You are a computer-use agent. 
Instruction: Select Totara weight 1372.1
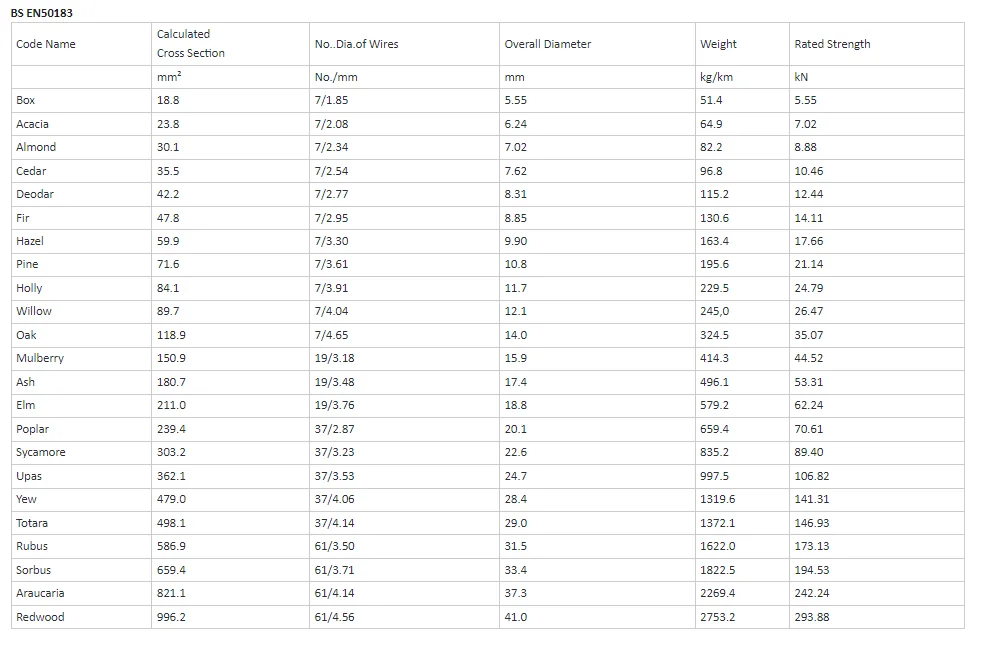pos(717,523)
